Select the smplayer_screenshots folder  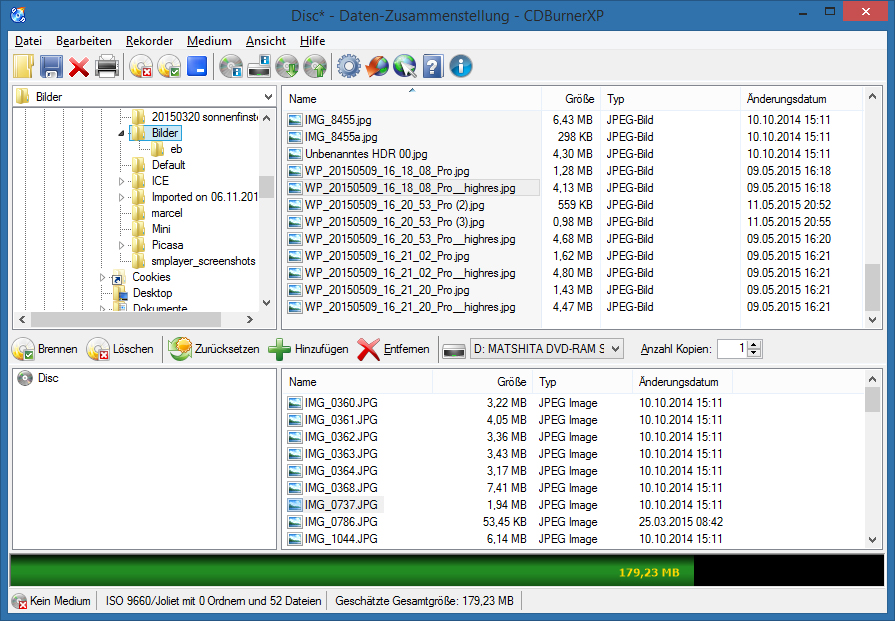coord(203,261)
